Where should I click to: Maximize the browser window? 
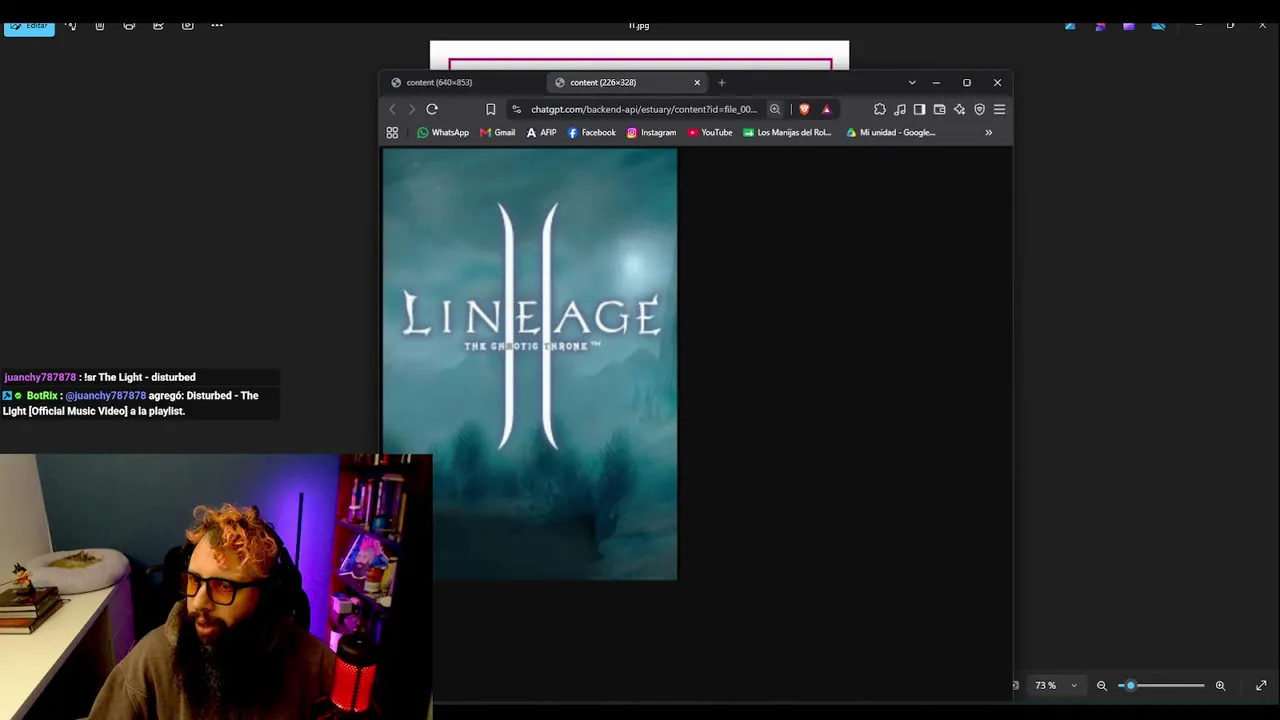click(x=967, y=82)
